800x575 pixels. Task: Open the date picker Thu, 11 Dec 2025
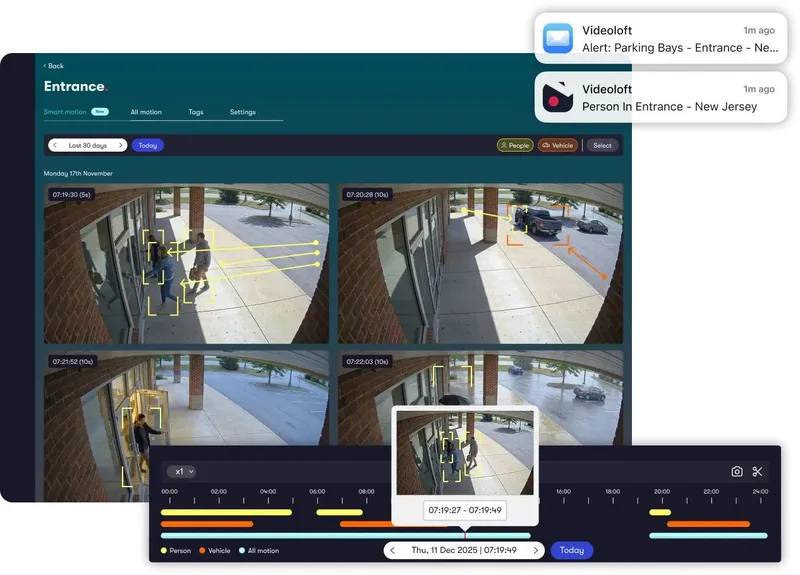[x=464, y=550]
